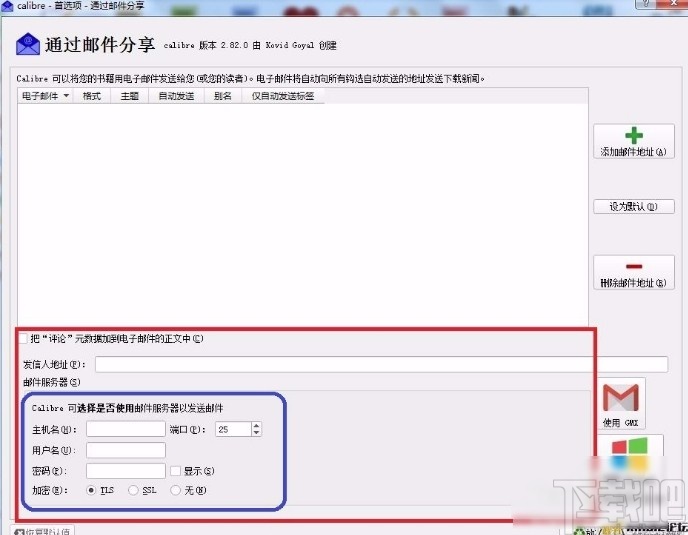
Task: Click the 仅自动发送标签 column header
Action: point(283,96)
